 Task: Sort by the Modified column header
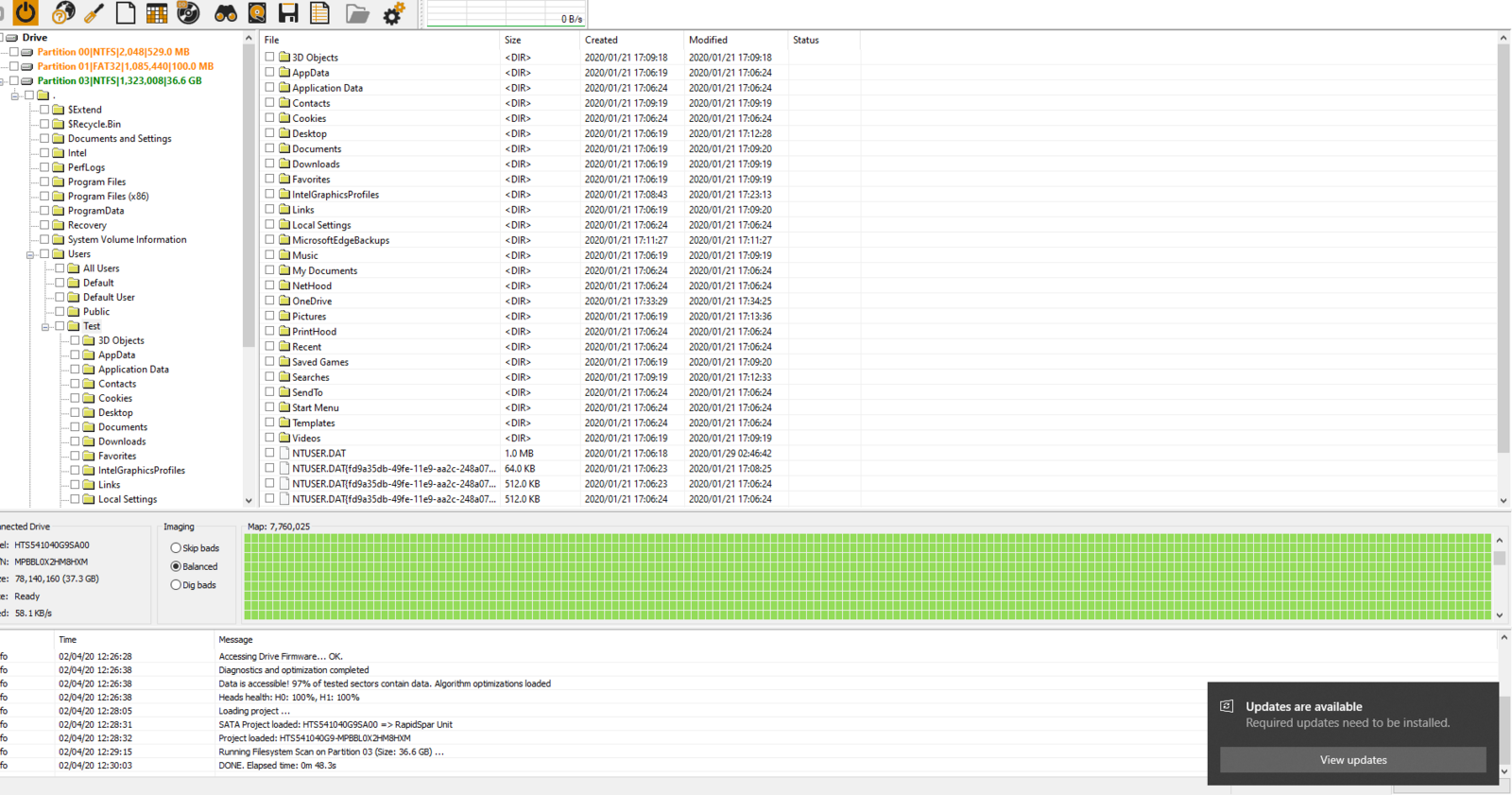coord(708,40)
